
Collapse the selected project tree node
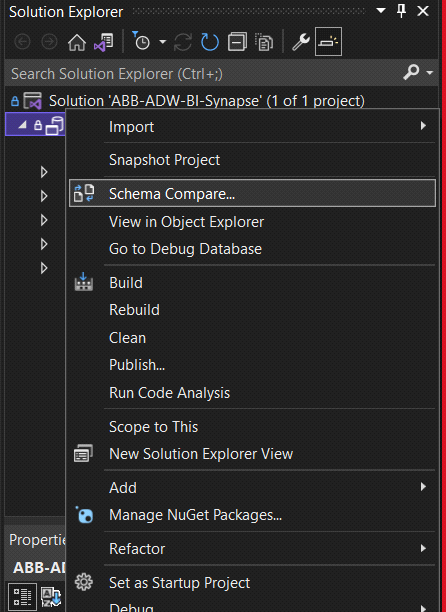[23, 125]
